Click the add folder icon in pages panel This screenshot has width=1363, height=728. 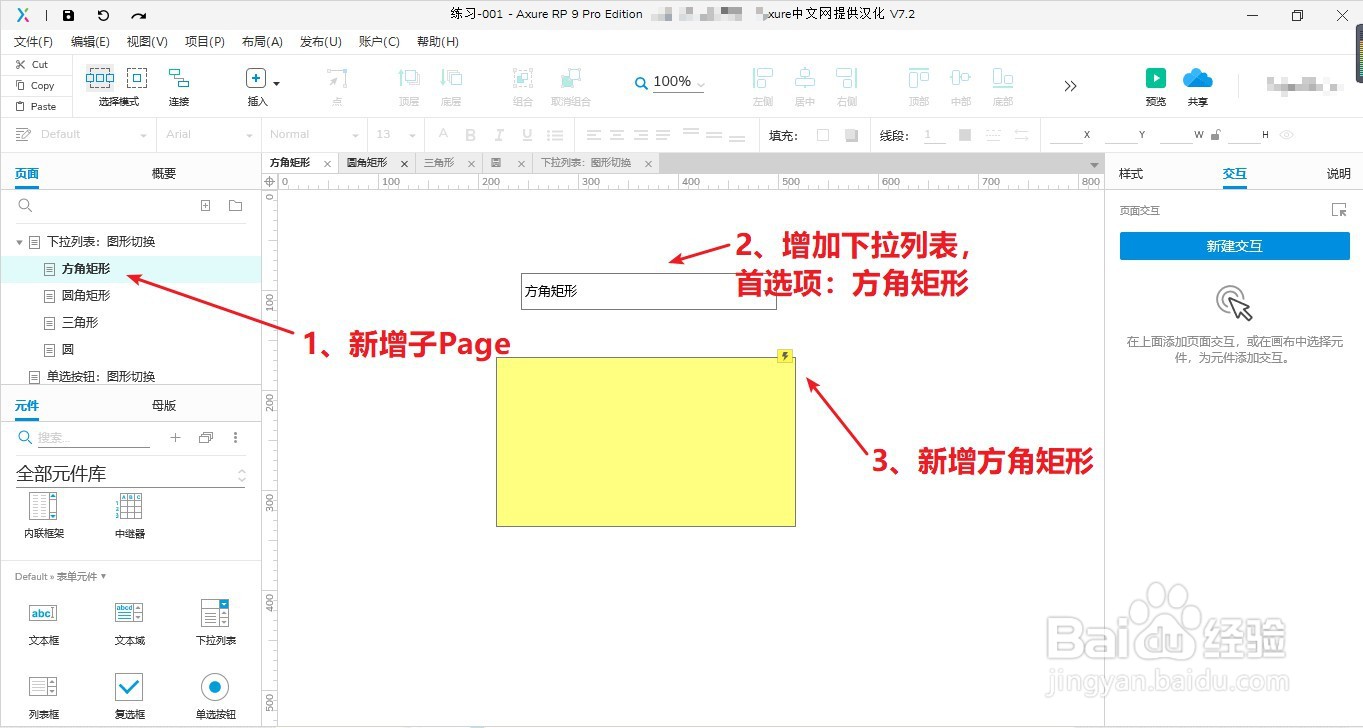click(236, 206)
